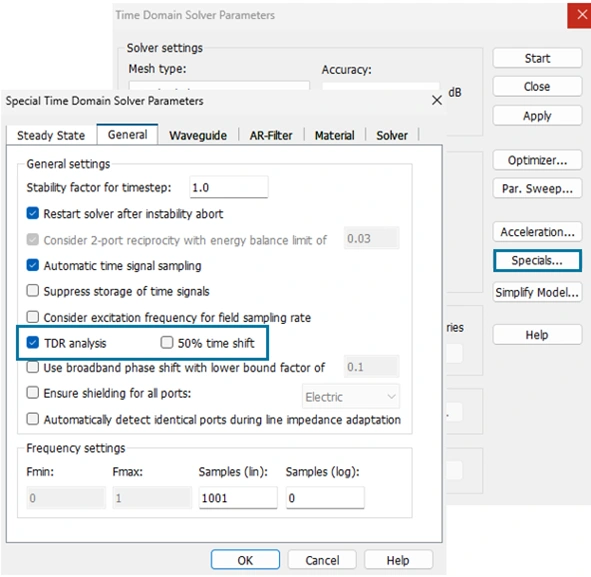Switch to the Steady State tab
The image size is (591, 577).
tap(51, 135)
